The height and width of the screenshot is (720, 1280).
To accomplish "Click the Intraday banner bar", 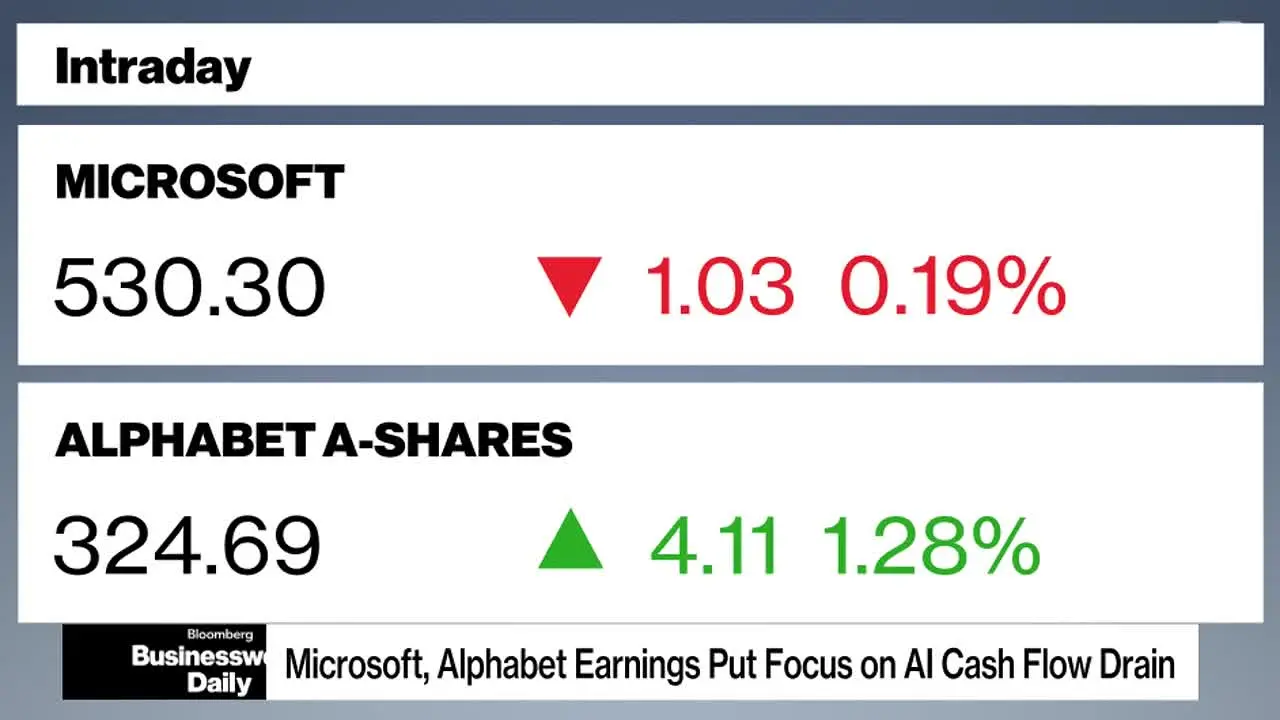I will pyautogui.click(x=640, y=64).
